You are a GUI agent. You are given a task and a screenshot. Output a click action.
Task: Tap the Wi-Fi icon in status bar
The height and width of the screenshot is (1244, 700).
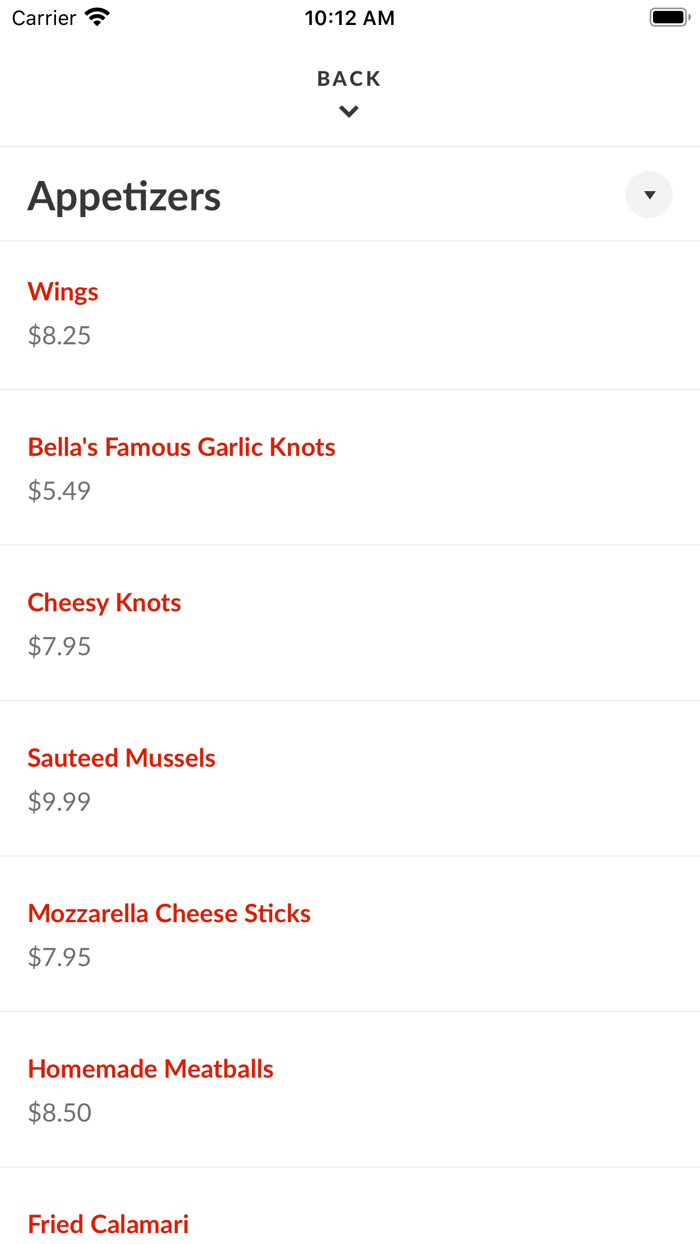click(x=95, y=16)
